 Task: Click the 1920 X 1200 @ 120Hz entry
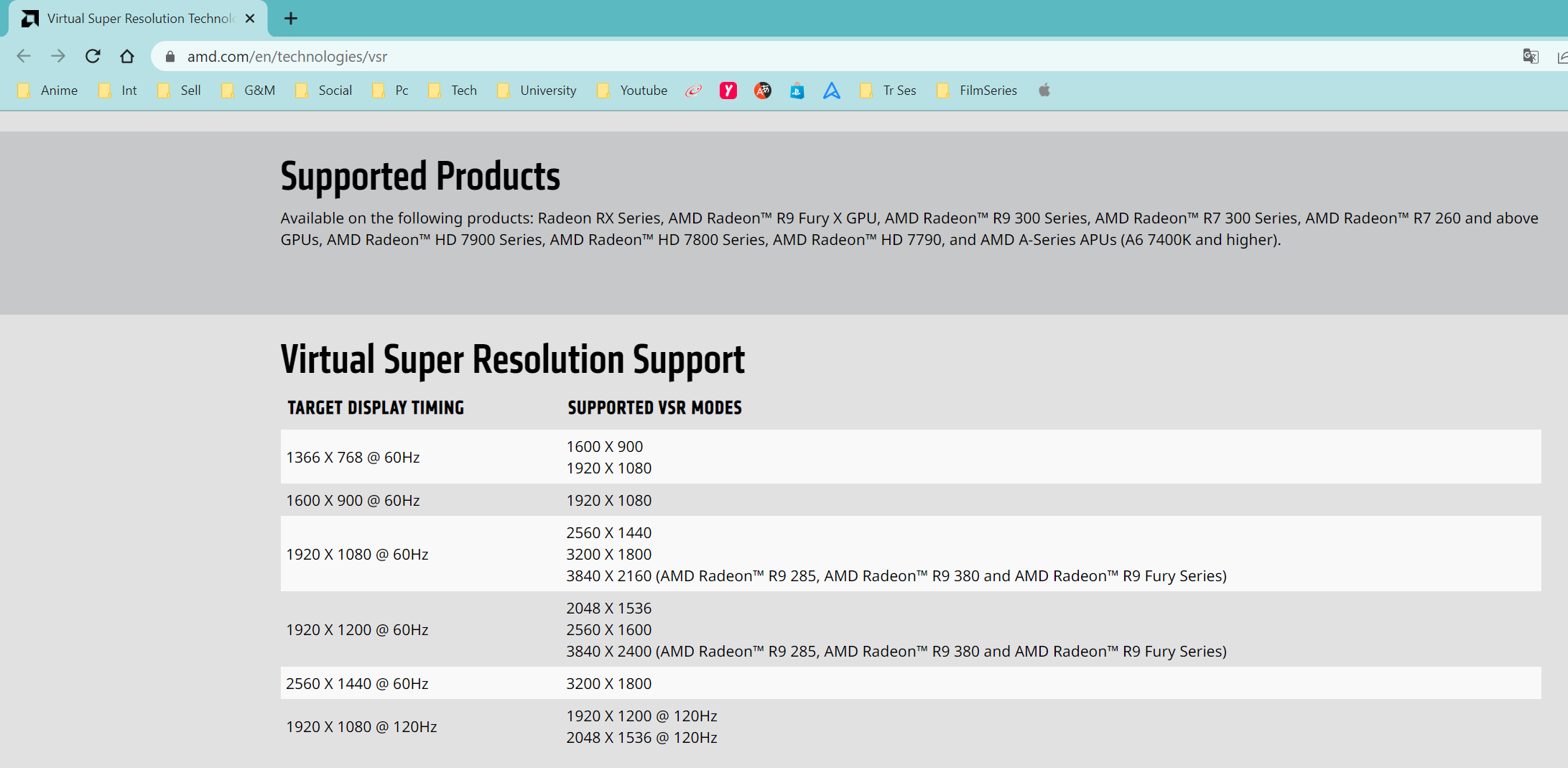641,716
